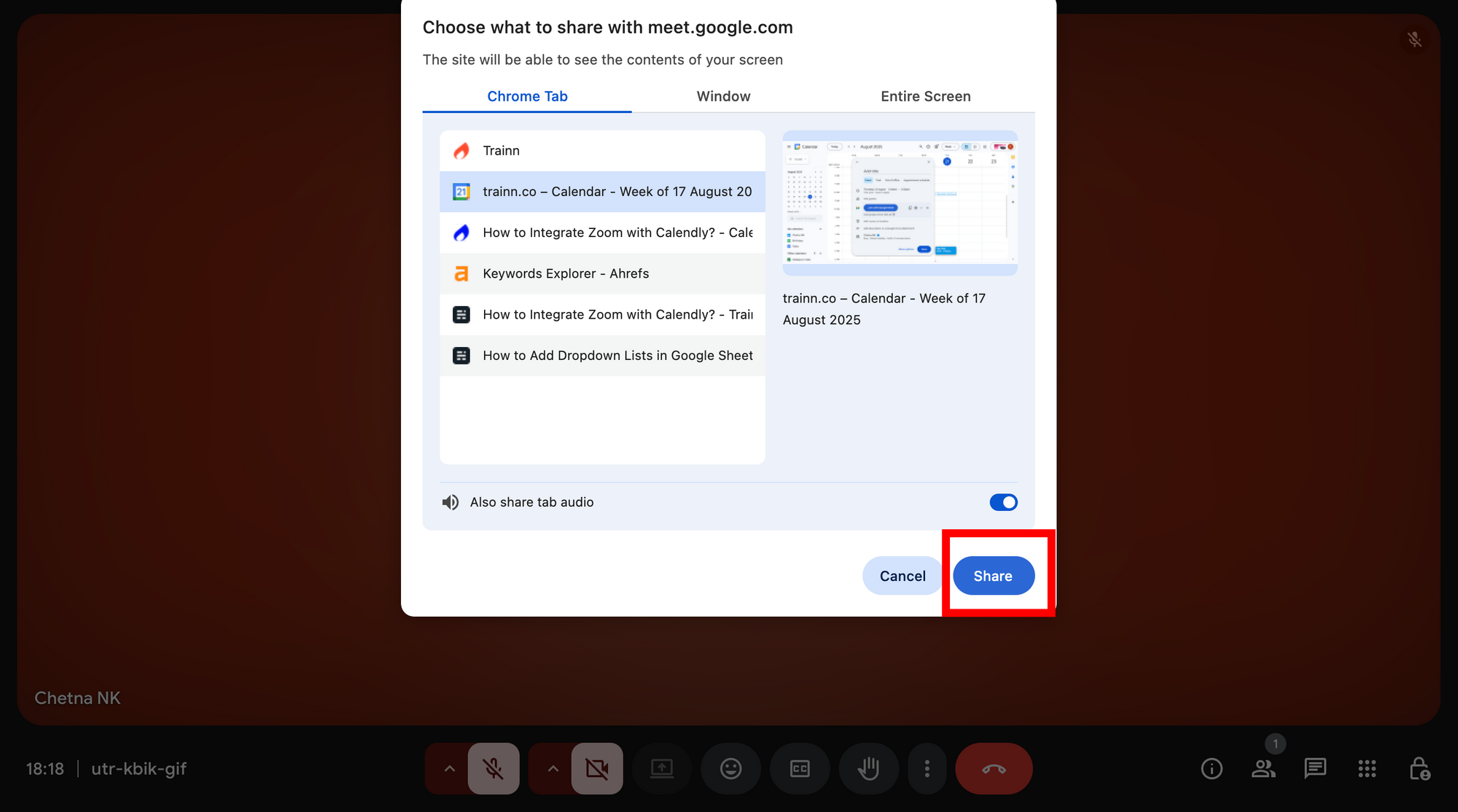Select the Keywords Explorer - Ahrefs tab entry
The height and width of the screenshot is (812, 1458).
602,273
